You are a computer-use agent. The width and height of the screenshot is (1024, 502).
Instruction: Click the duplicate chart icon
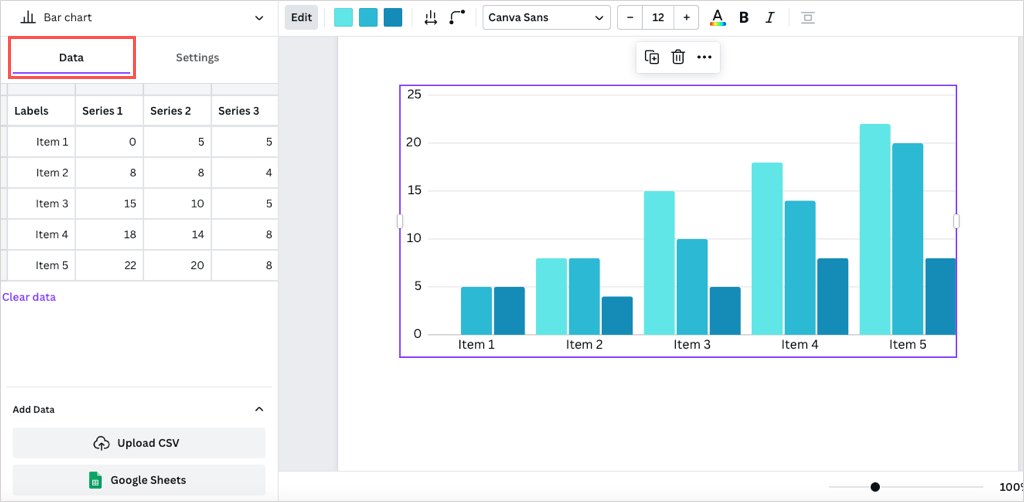tap(652, 58)
